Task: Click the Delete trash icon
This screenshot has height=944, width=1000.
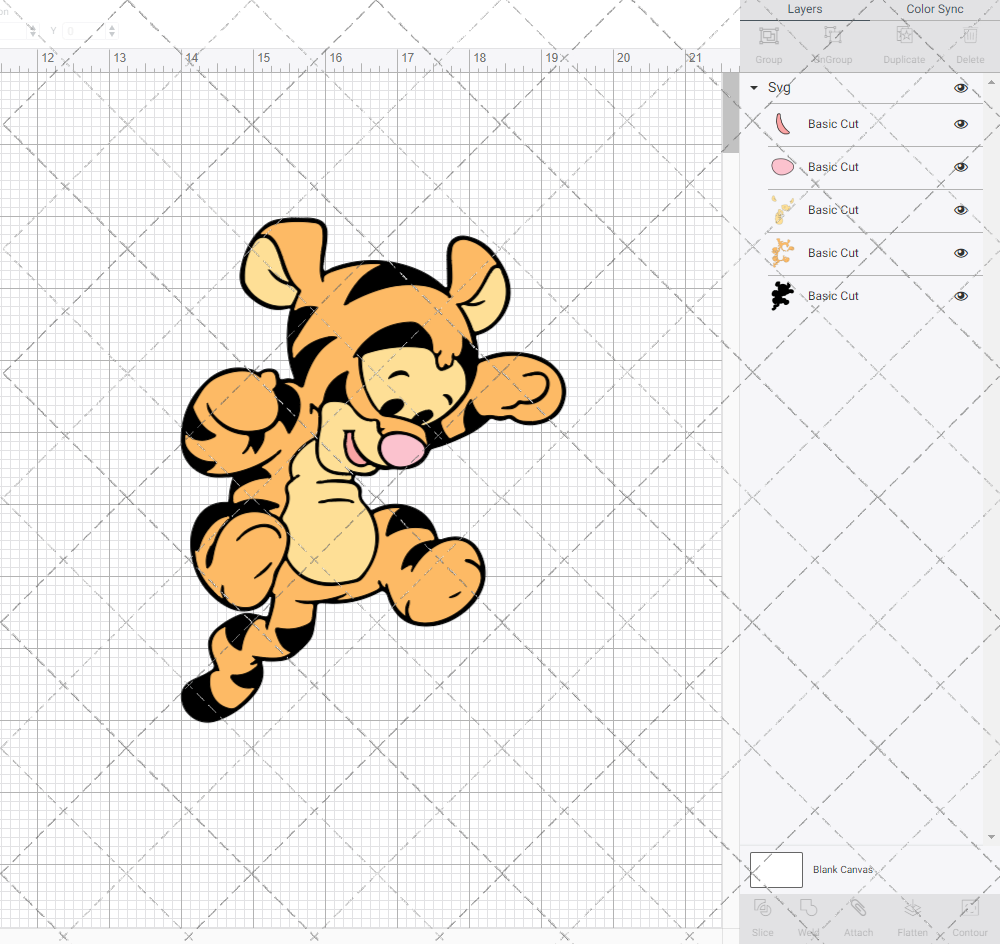Action: coord(970,36)
